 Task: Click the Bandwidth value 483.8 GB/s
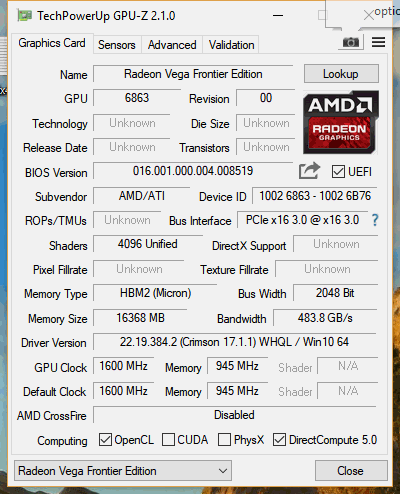click(325, 318)
